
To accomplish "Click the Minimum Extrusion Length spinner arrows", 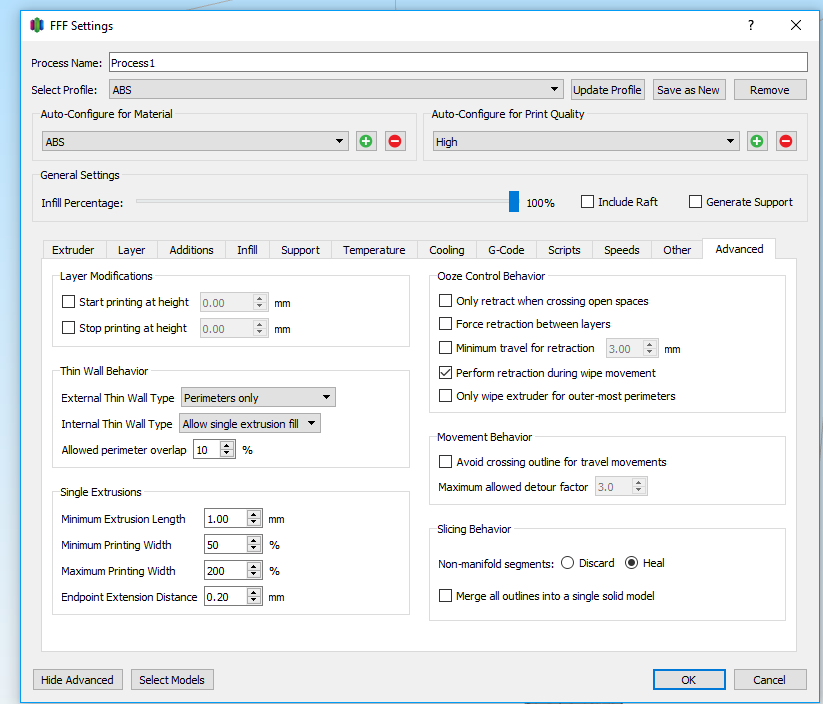I will click(x=254, y=519).
